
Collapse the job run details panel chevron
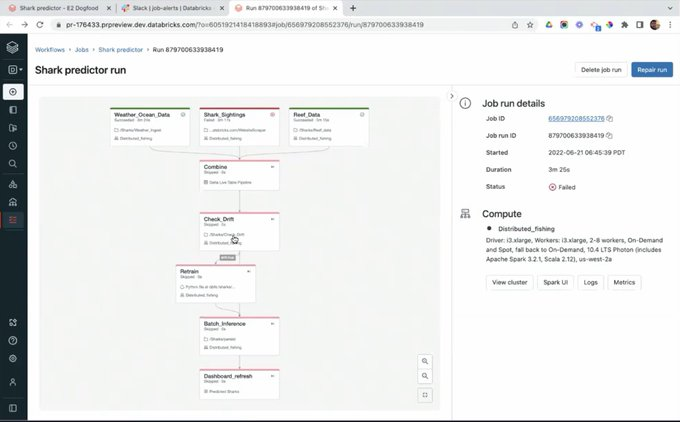point(451,96)
